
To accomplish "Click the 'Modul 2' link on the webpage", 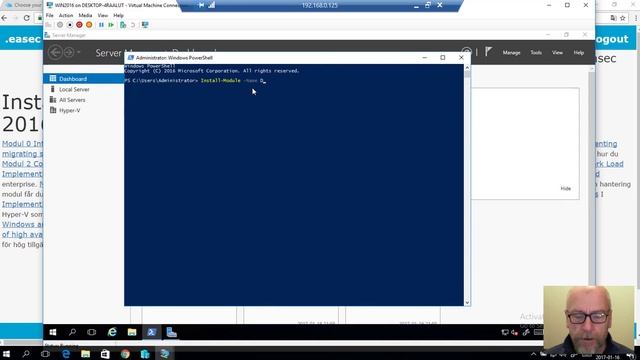I will click(22, 164).
